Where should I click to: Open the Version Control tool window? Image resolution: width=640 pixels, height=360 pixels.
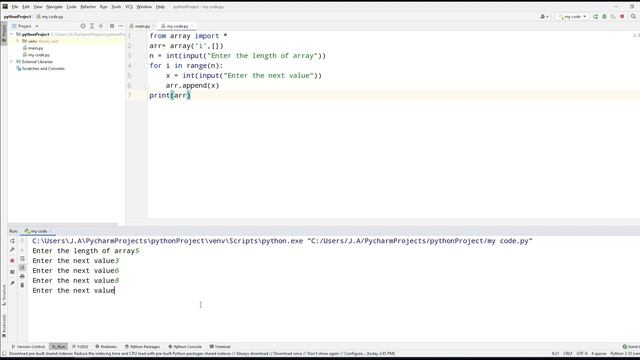click(29, 347)
